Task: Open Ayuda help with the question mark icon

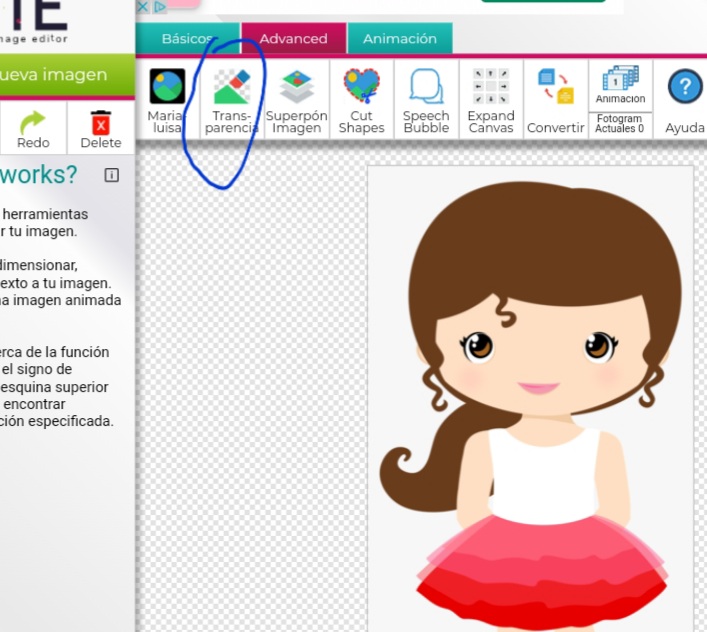Action: (684, 99)
